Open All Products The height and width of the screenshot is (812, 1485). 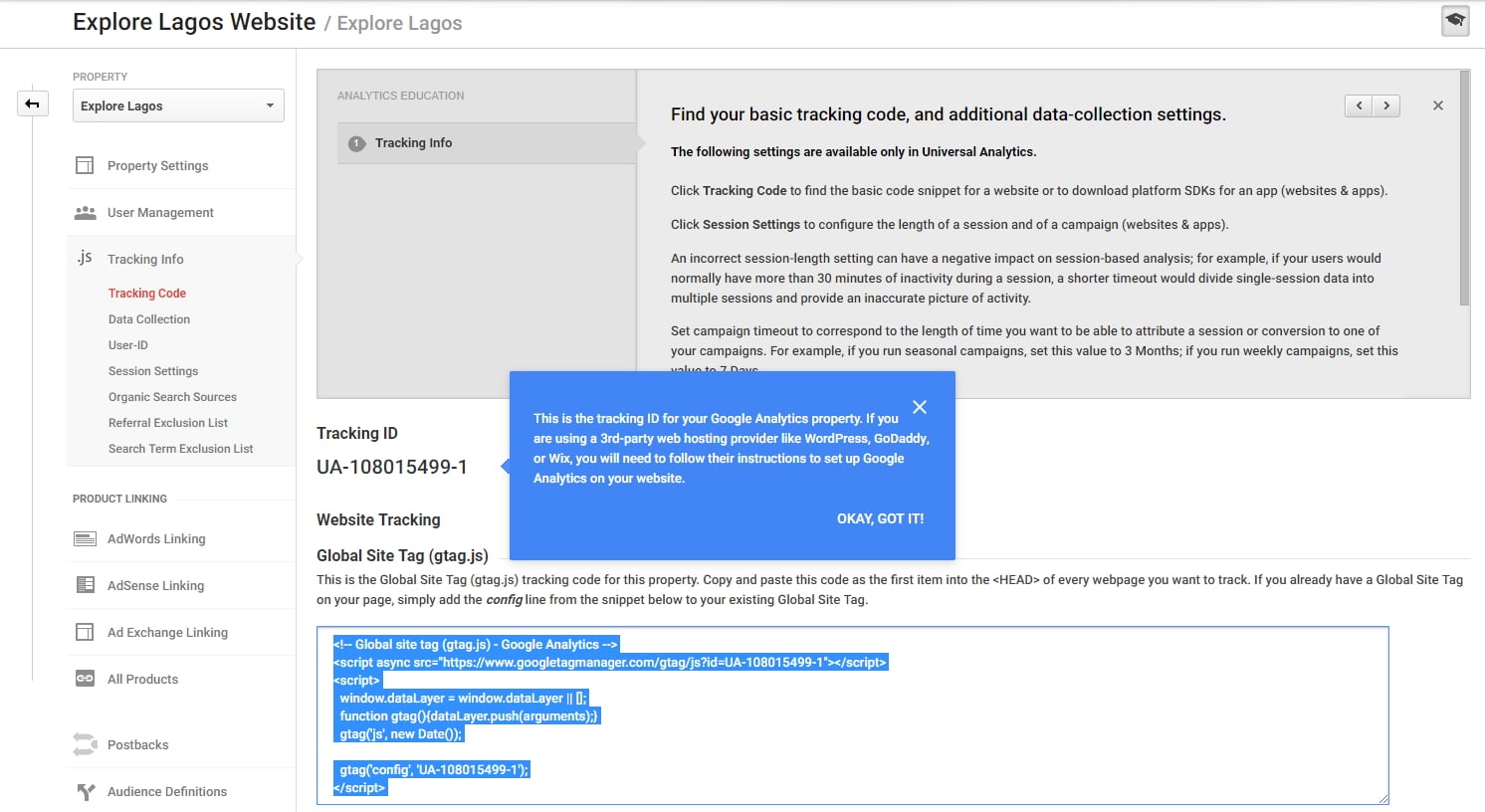click(x=142, y=679)
